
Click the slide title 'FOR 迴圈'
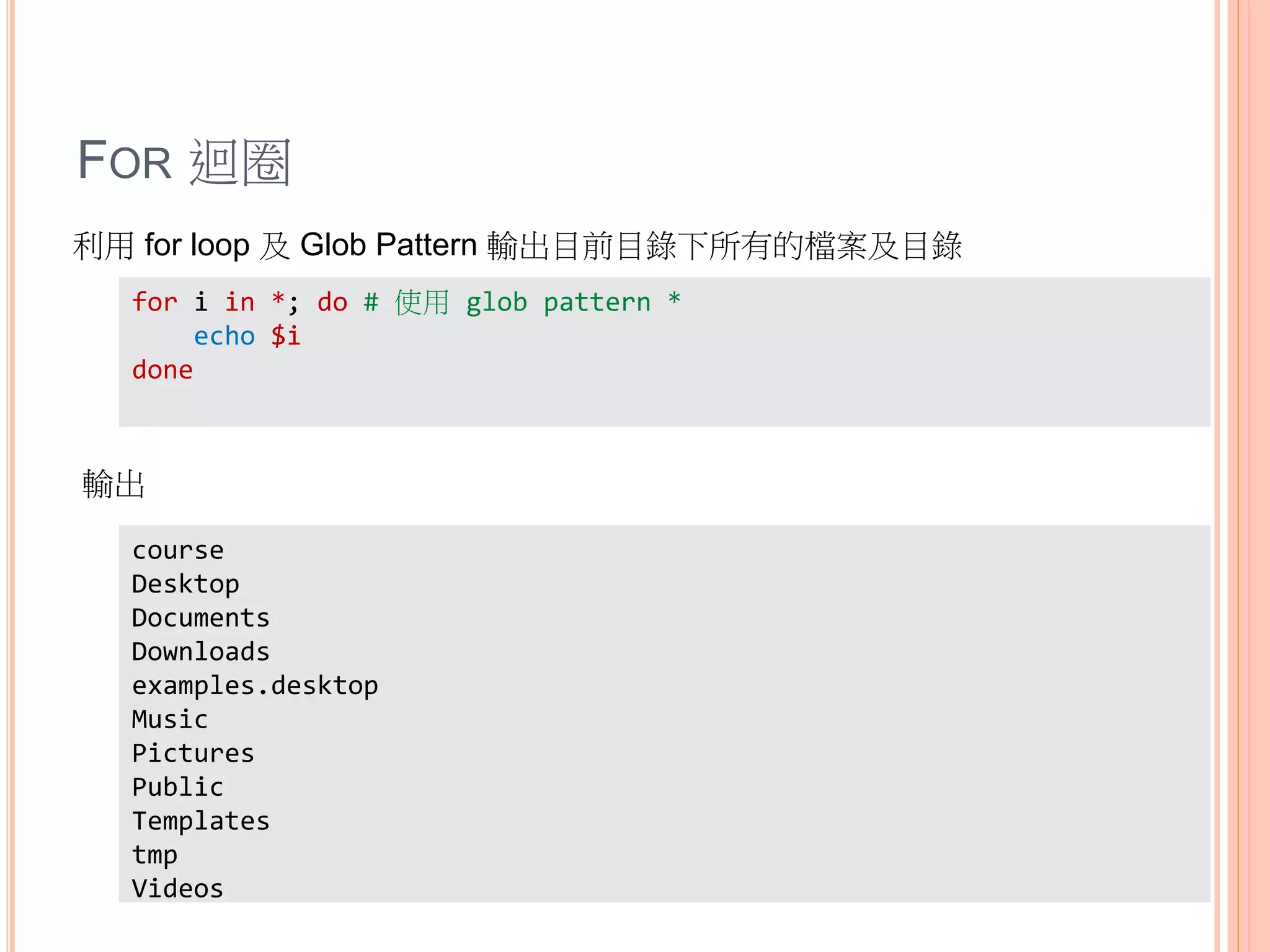(x=184, y=161)
